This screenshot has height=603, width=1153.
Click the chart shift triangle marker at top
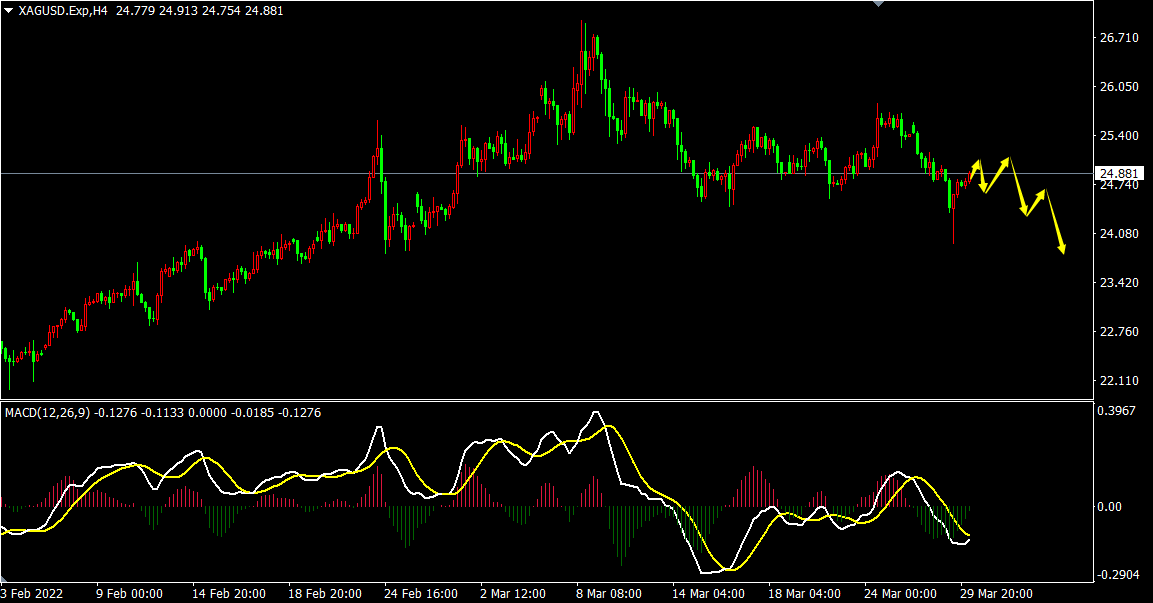[879, 4]
